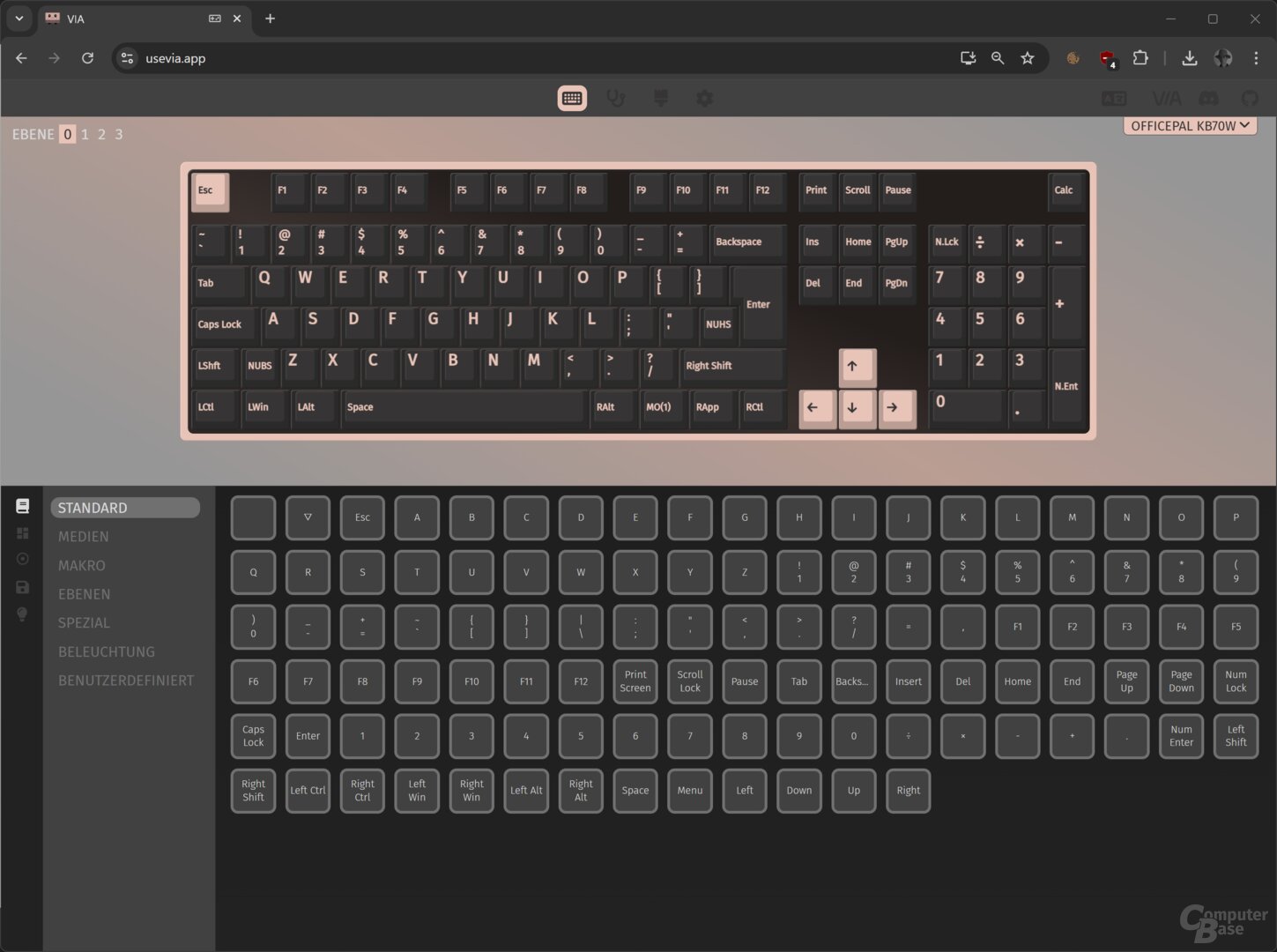The image size is (1277, 952).
Task: Bookmark this page with star icon
Action: point(1028,58)
